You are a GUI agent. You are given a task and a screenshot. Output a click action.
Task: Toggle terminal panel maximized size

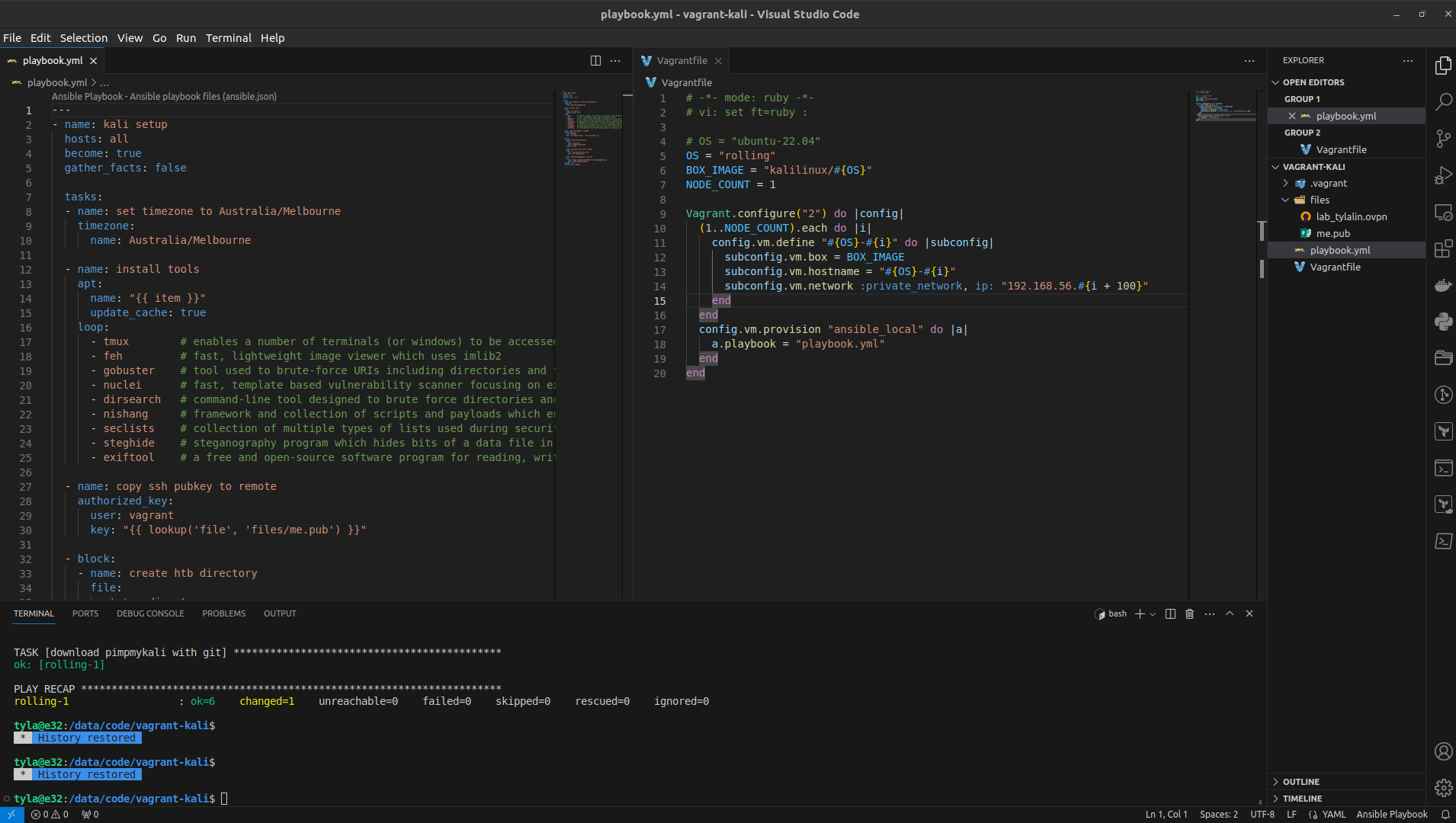1230,614
